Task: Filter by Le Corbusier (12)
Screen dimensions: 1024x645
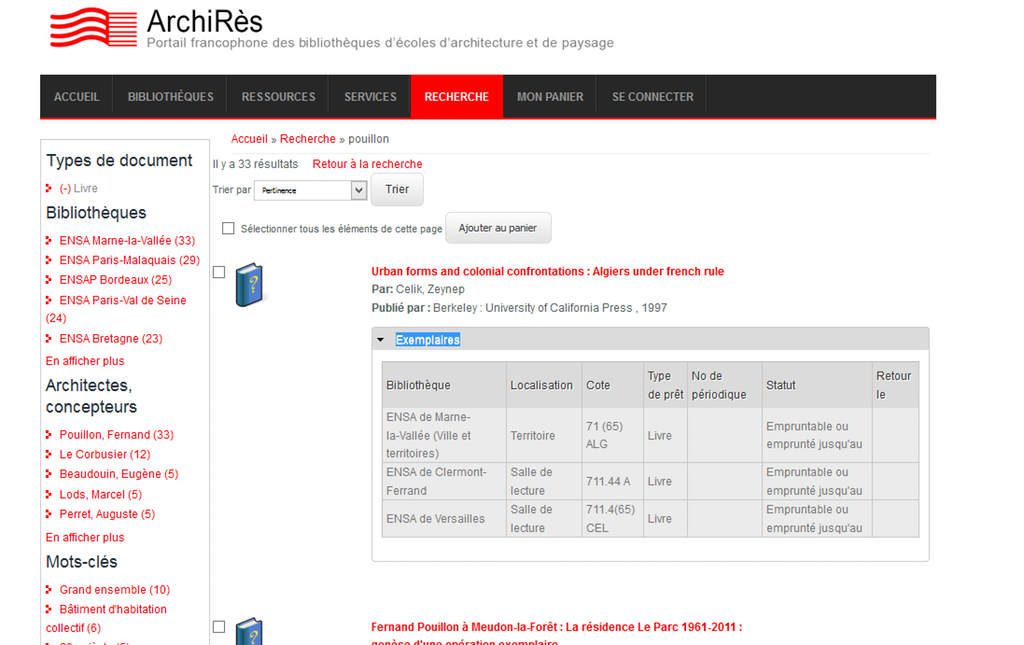Action: click(x=104, y=454)
